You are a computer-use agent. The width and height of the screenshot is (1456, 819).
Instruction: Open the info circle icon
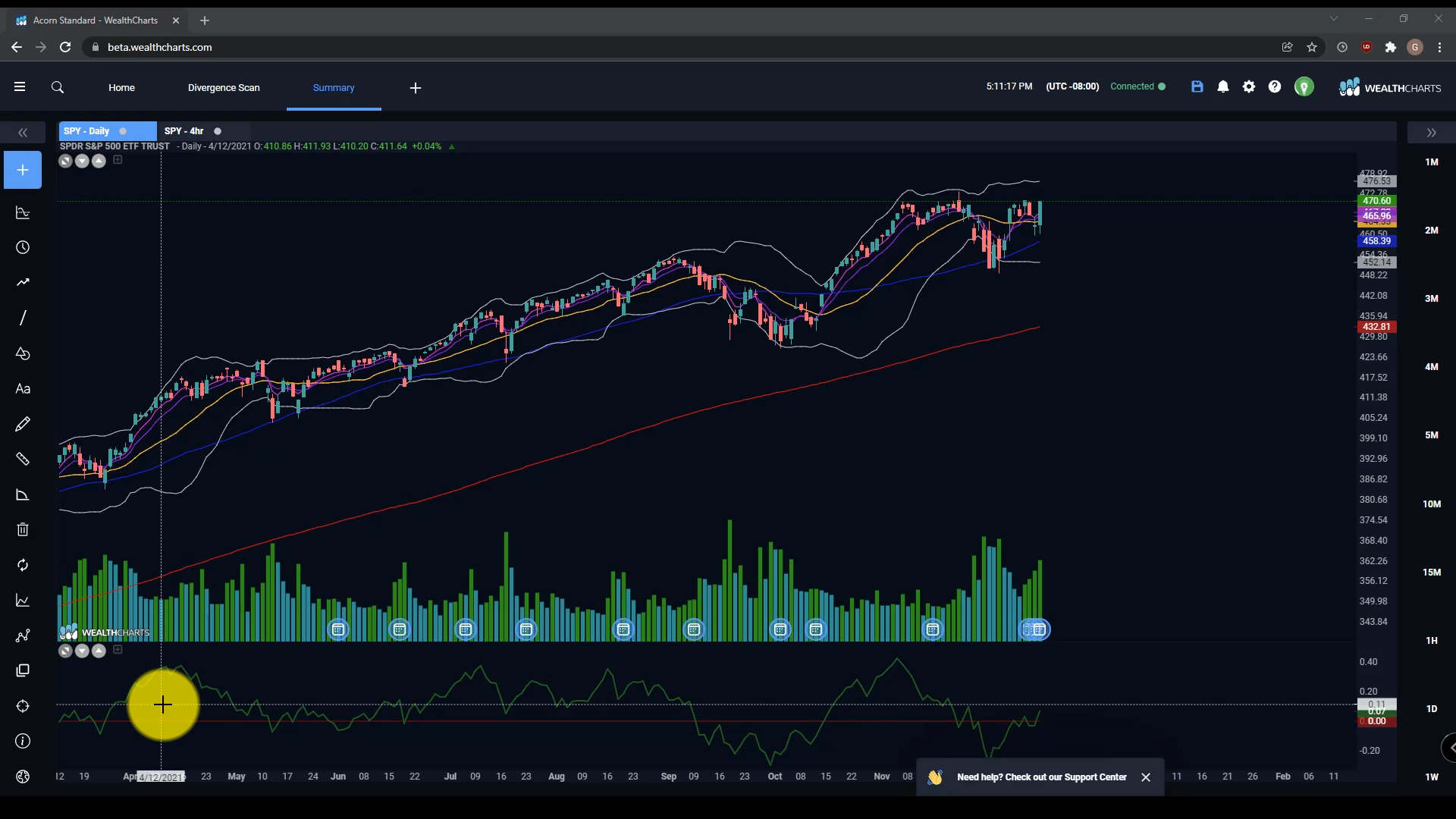23,741
